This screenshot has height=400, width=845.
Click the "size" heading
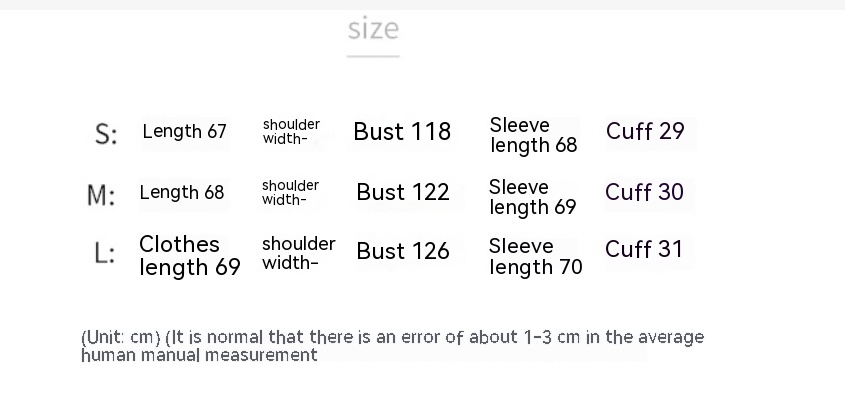pos(373,29)
